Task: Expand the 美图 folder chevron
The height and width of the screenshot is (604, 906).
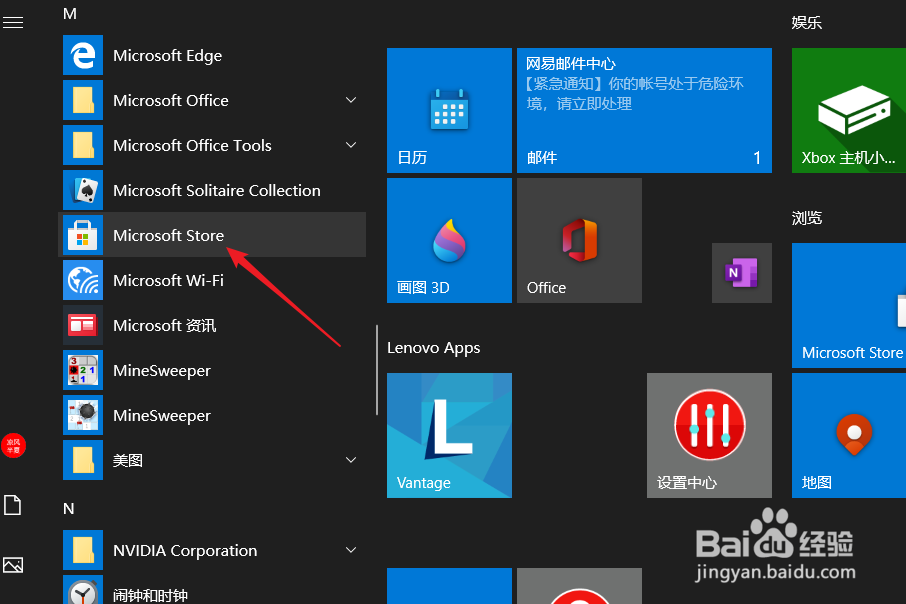Action: 351,460
